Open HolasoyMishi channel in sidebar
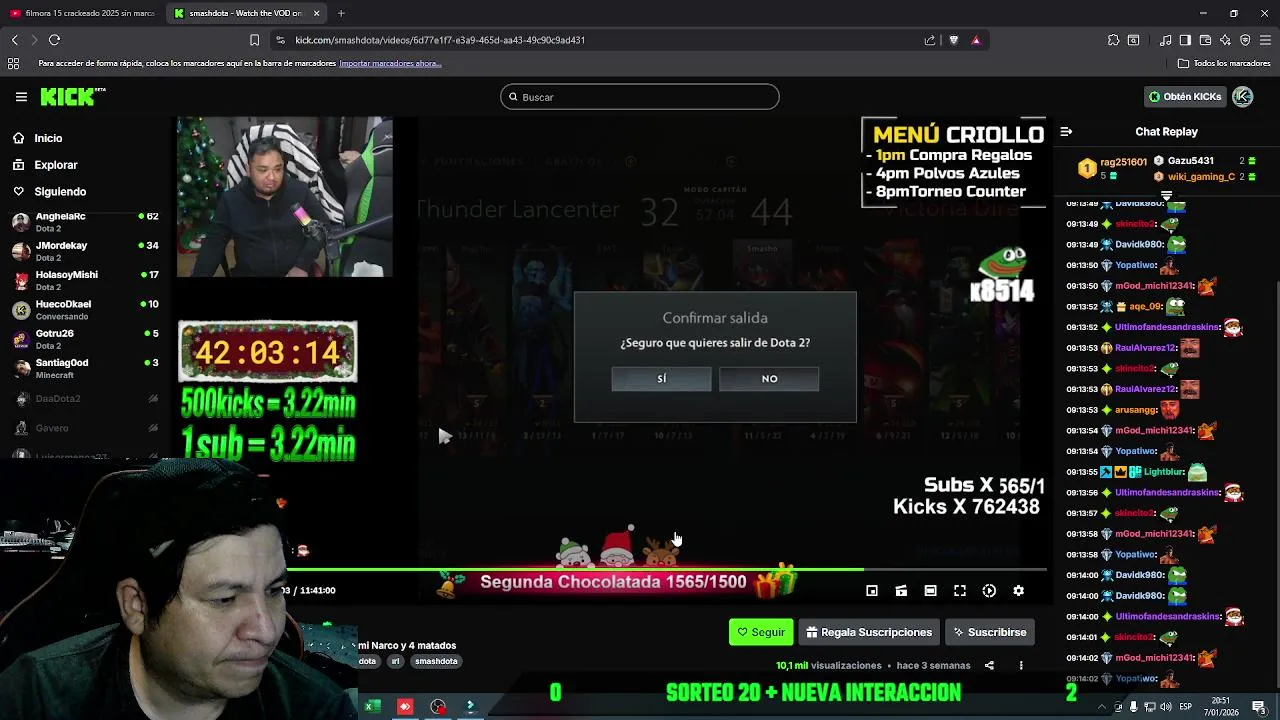 coord(86,280)
